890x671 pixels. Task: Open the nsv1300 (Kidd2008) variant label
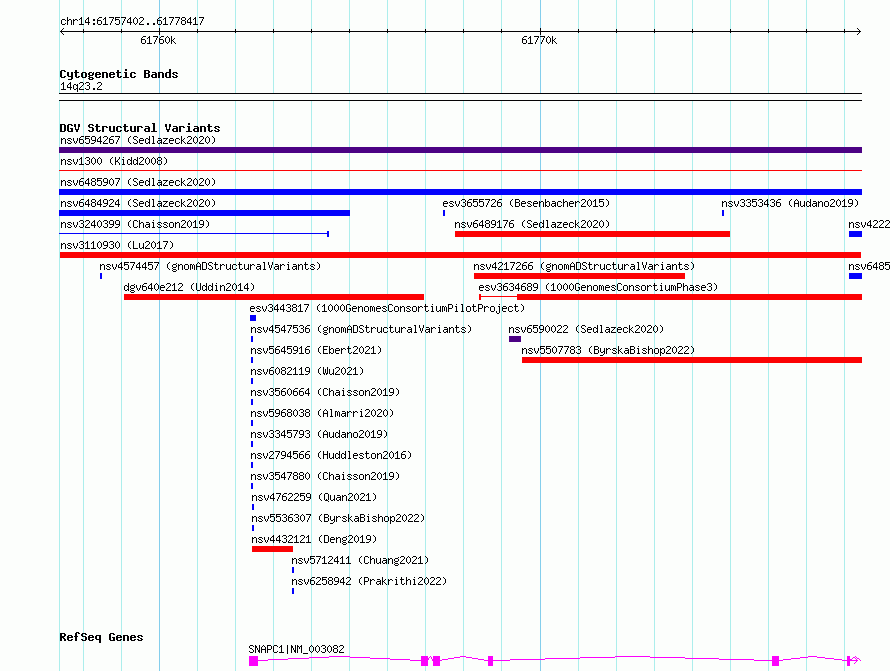point(114,161)
